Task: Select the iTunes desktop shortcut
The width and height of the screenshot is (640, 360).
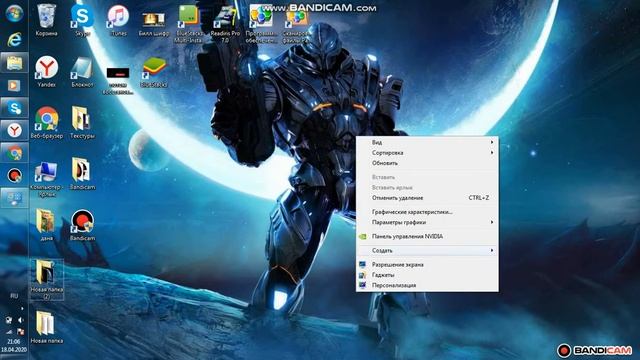Action: pyautogui.click(x=118, y=20)
